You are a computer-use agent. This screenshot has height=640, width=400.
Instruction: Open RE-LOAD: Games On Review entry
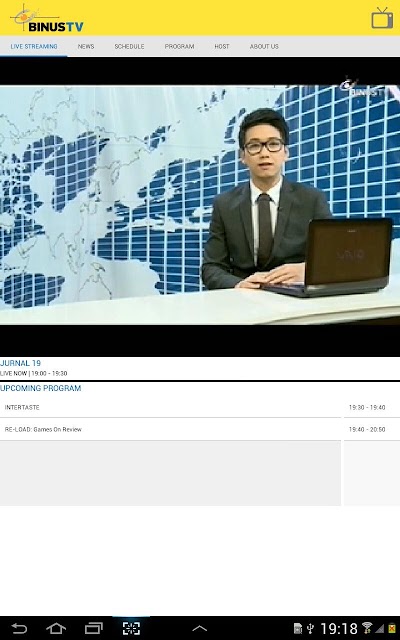pos(200,429)
